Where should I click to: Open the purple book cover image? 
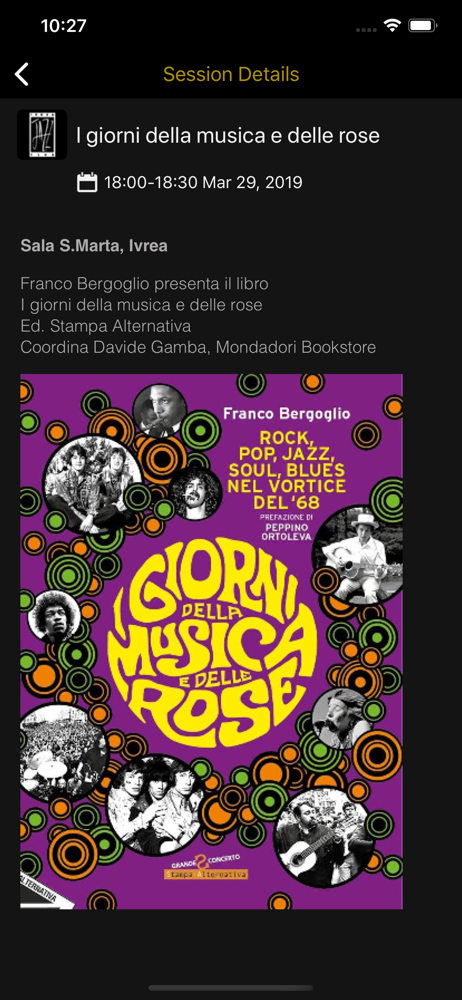[211, 641]
